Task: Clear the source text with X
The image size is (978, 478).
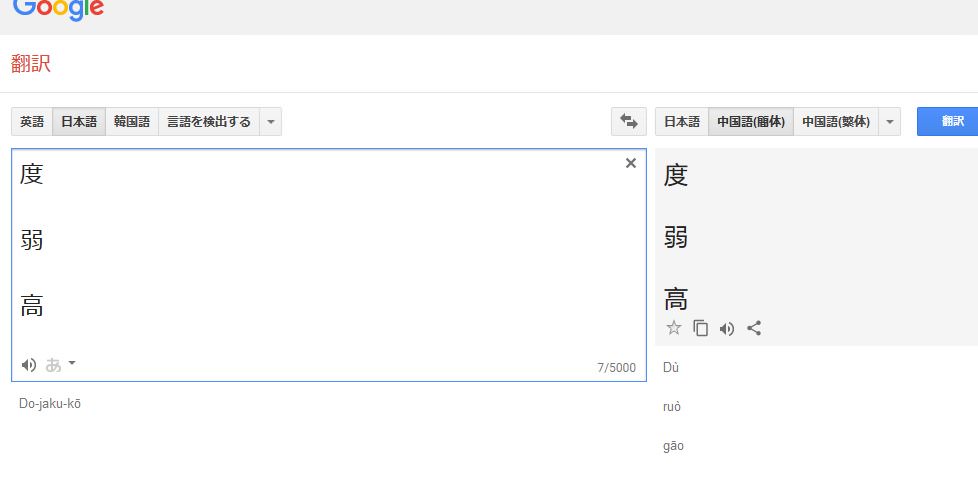Action: tap(630, 163)
